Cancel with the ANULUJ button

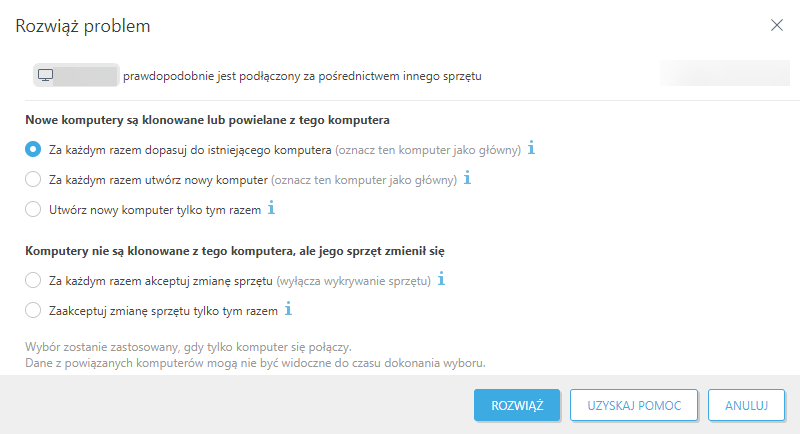click(745, 405)
